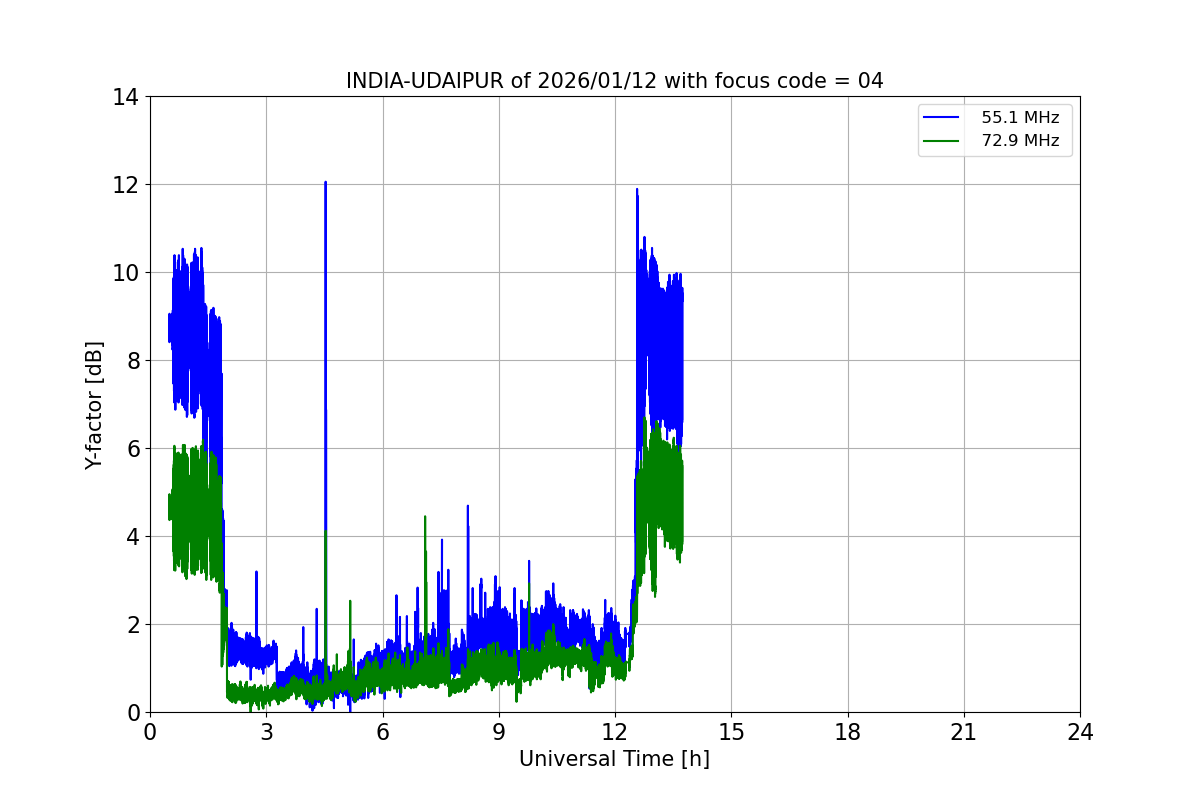Click the green 72.9 MHz legend line
This screenshot has width=1200, height=800.
tap(943, 141)
